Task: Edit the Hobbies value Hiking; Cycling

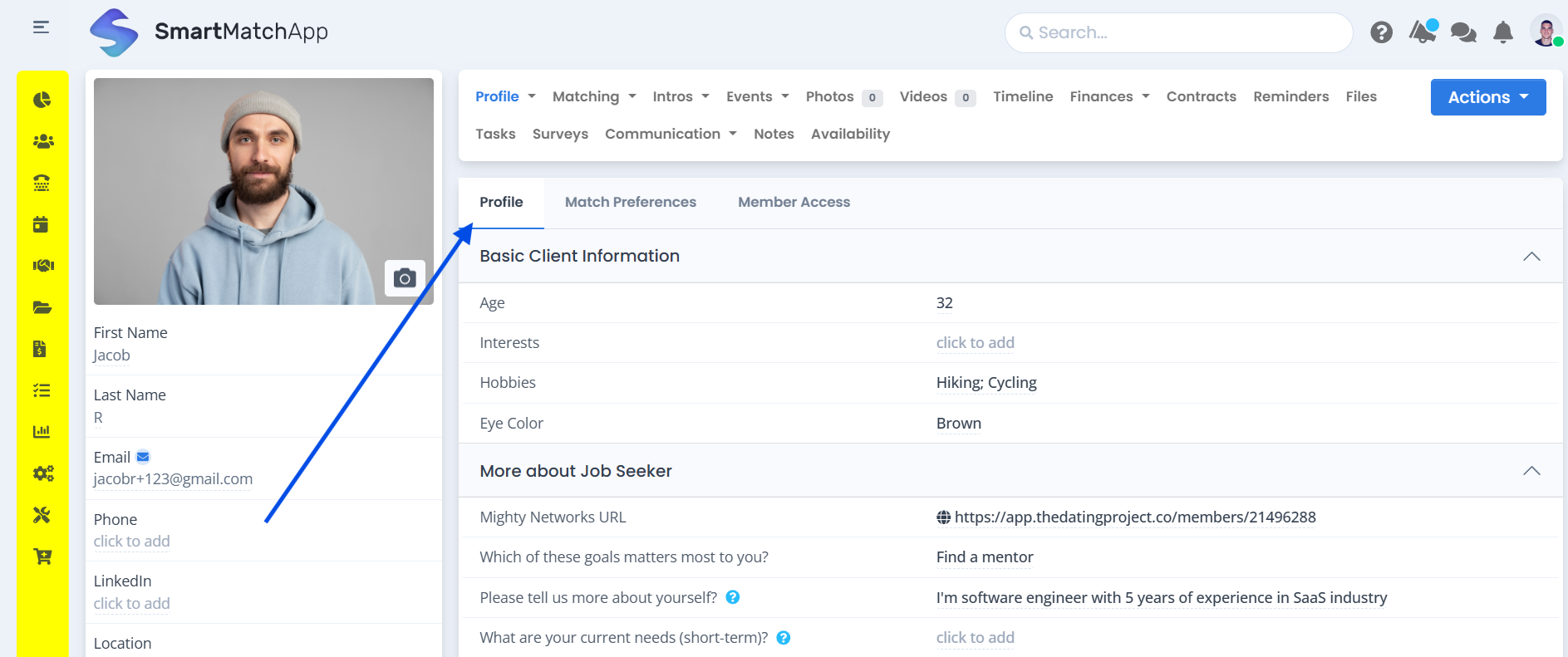Action: tap(986, 383)
